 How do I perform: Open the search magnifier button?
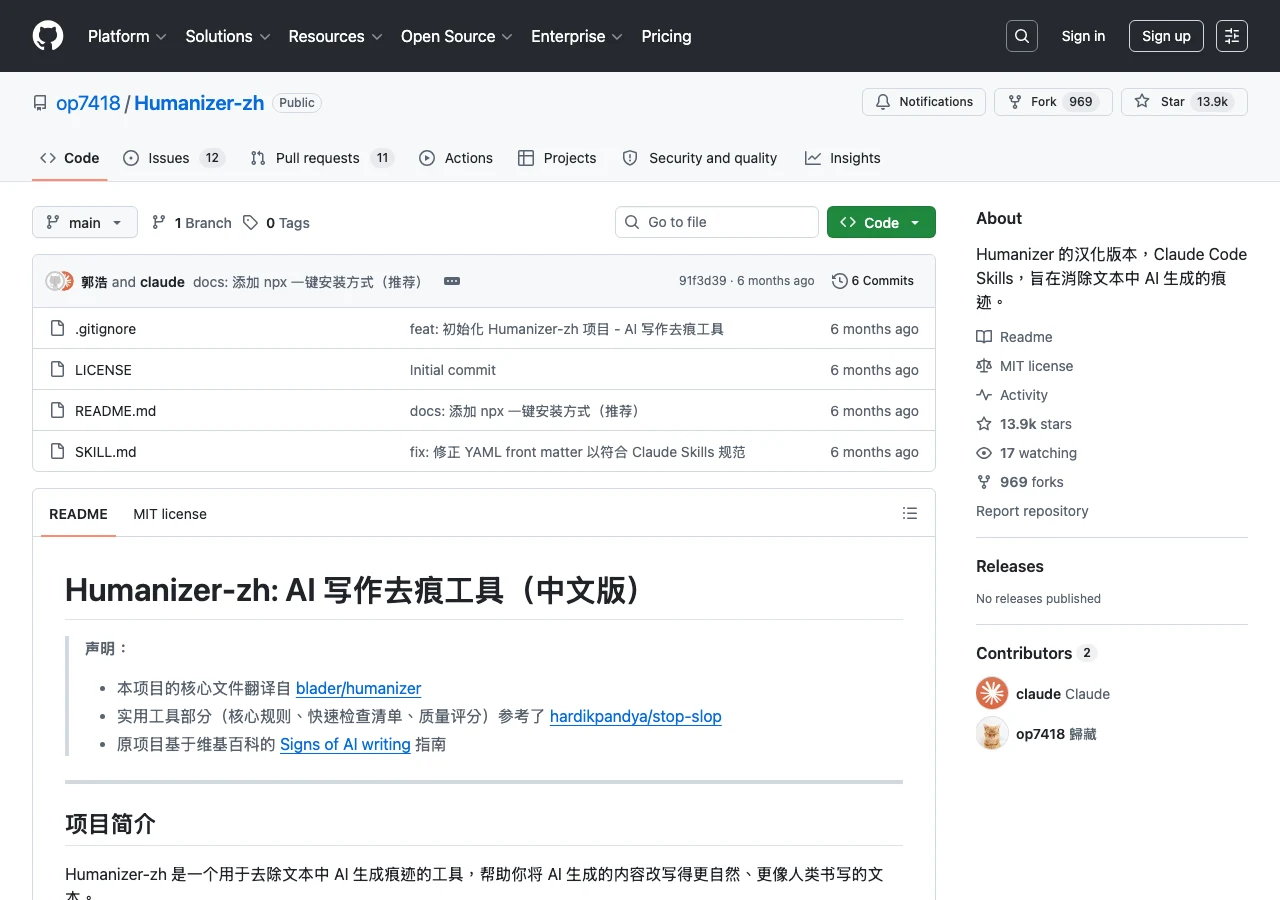coord(1022,36)
